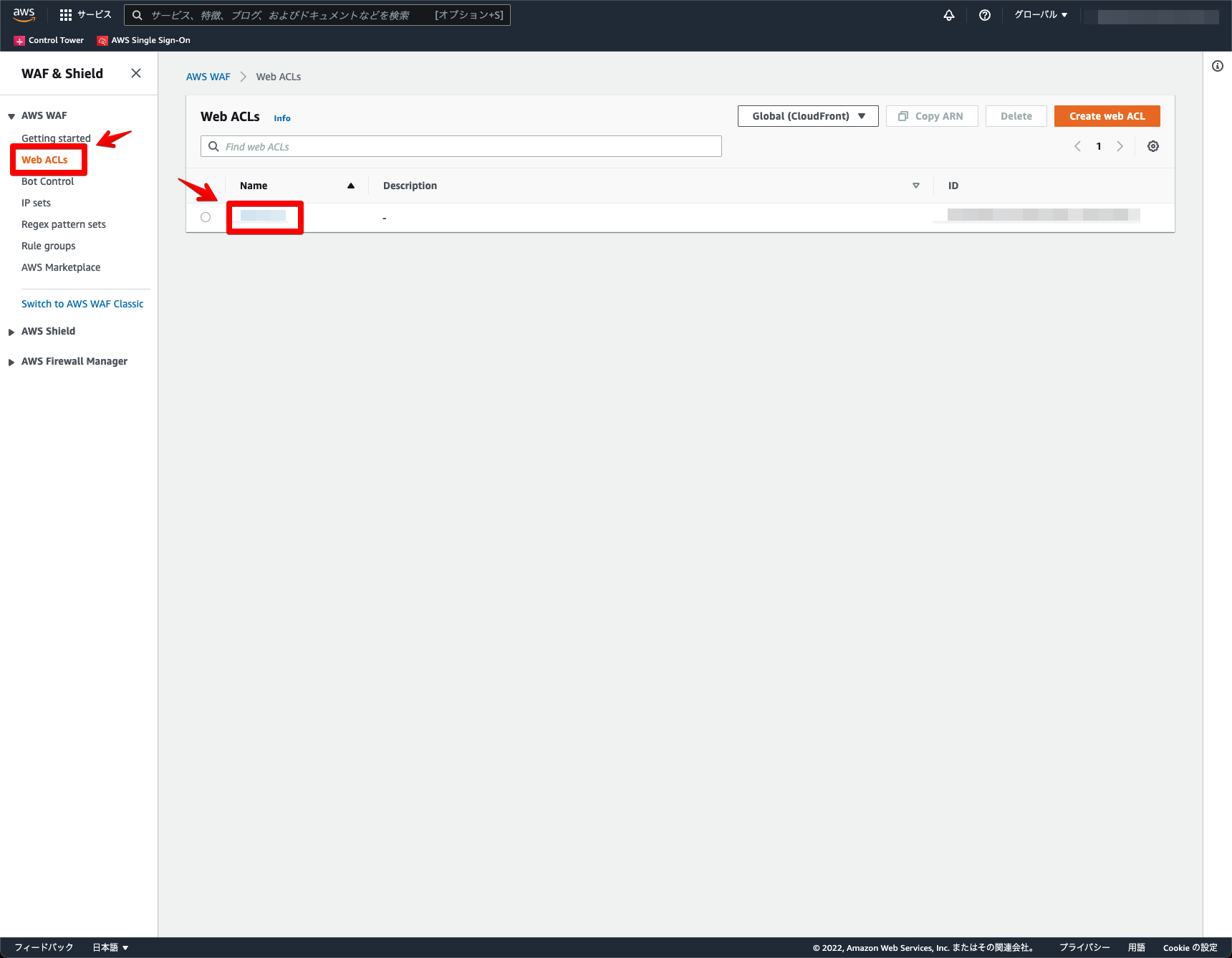Go to next page of Web ACLs
This screenshot has height=958, width=1232.
point(1120,146)
